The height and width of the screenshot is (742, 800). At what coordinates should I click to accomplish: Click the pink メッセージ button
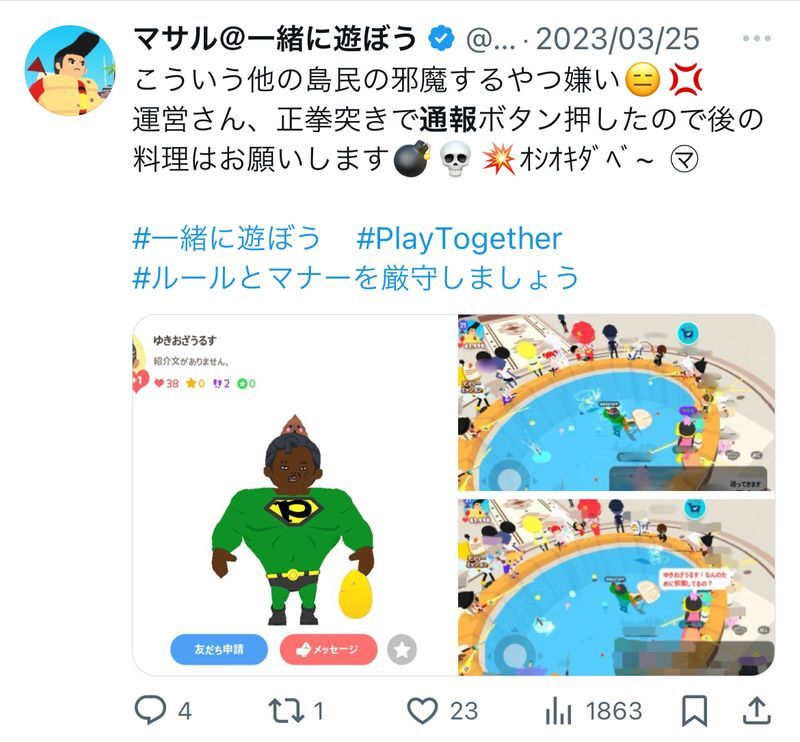pyautogui.click(x=329, y=649)
